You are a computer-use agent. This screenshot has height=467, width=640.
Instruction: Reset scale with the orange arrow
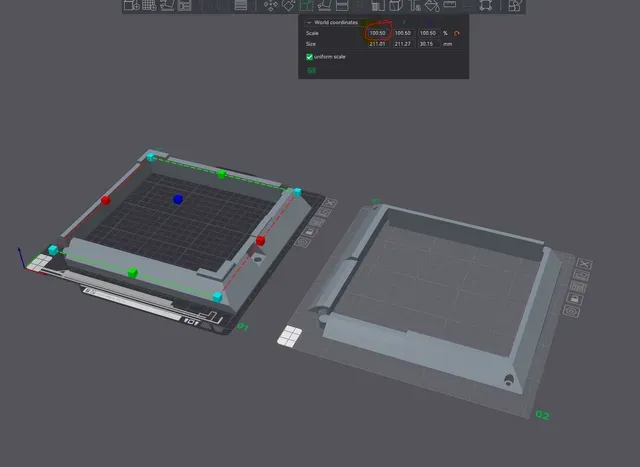click(457, 33)
